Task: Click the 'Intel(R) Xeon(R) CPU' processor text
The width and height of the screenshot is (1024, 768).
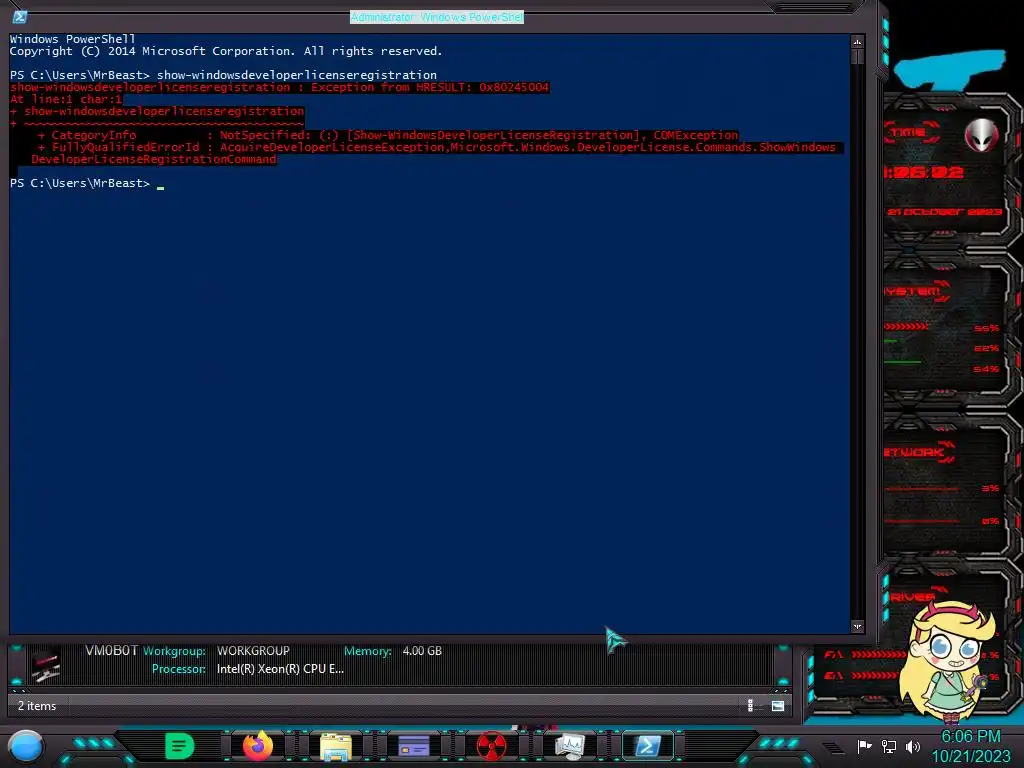Action: tap(280, 669)
